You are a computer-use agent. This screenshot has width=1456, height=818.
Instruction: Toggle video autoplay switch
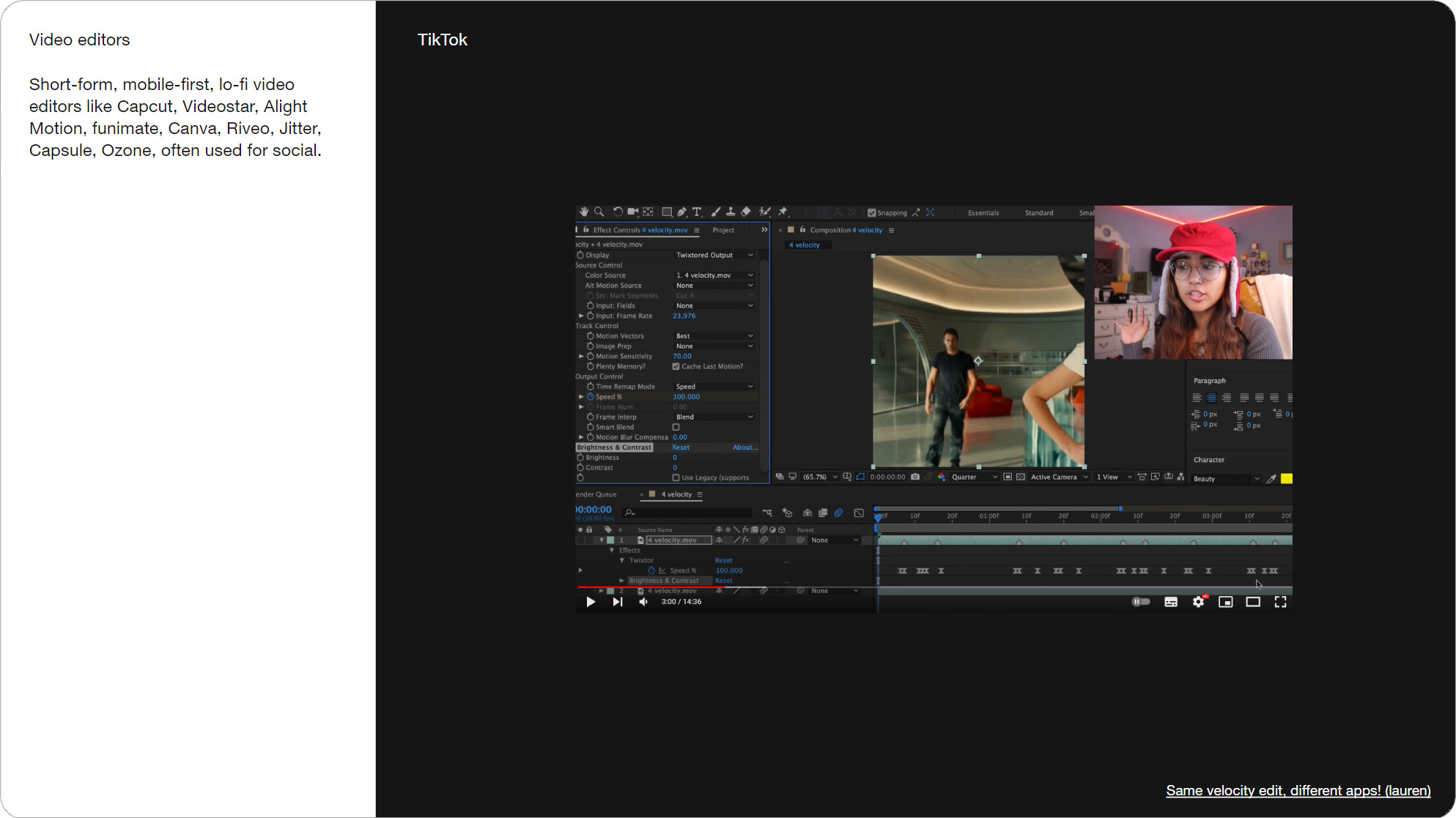[1141, 602]
